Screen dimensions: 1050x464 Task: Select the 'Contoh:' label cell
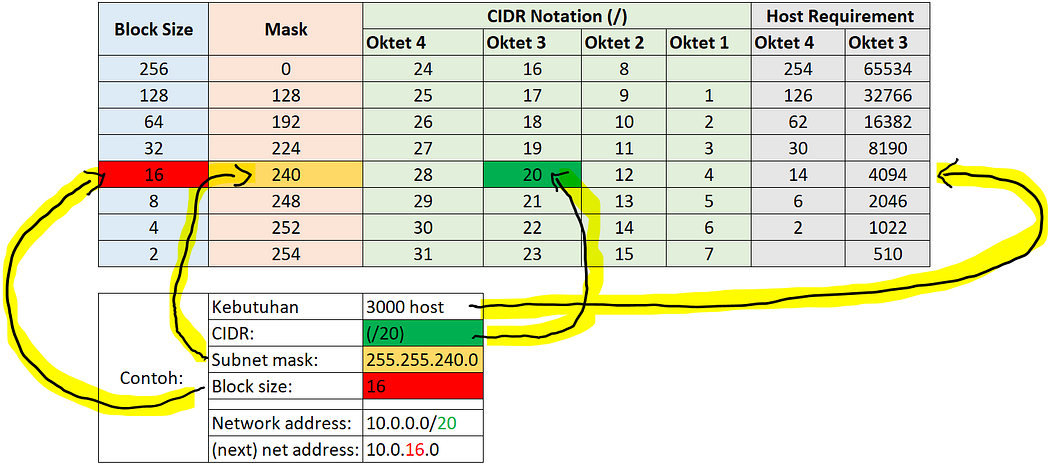(x=153, y=378)
